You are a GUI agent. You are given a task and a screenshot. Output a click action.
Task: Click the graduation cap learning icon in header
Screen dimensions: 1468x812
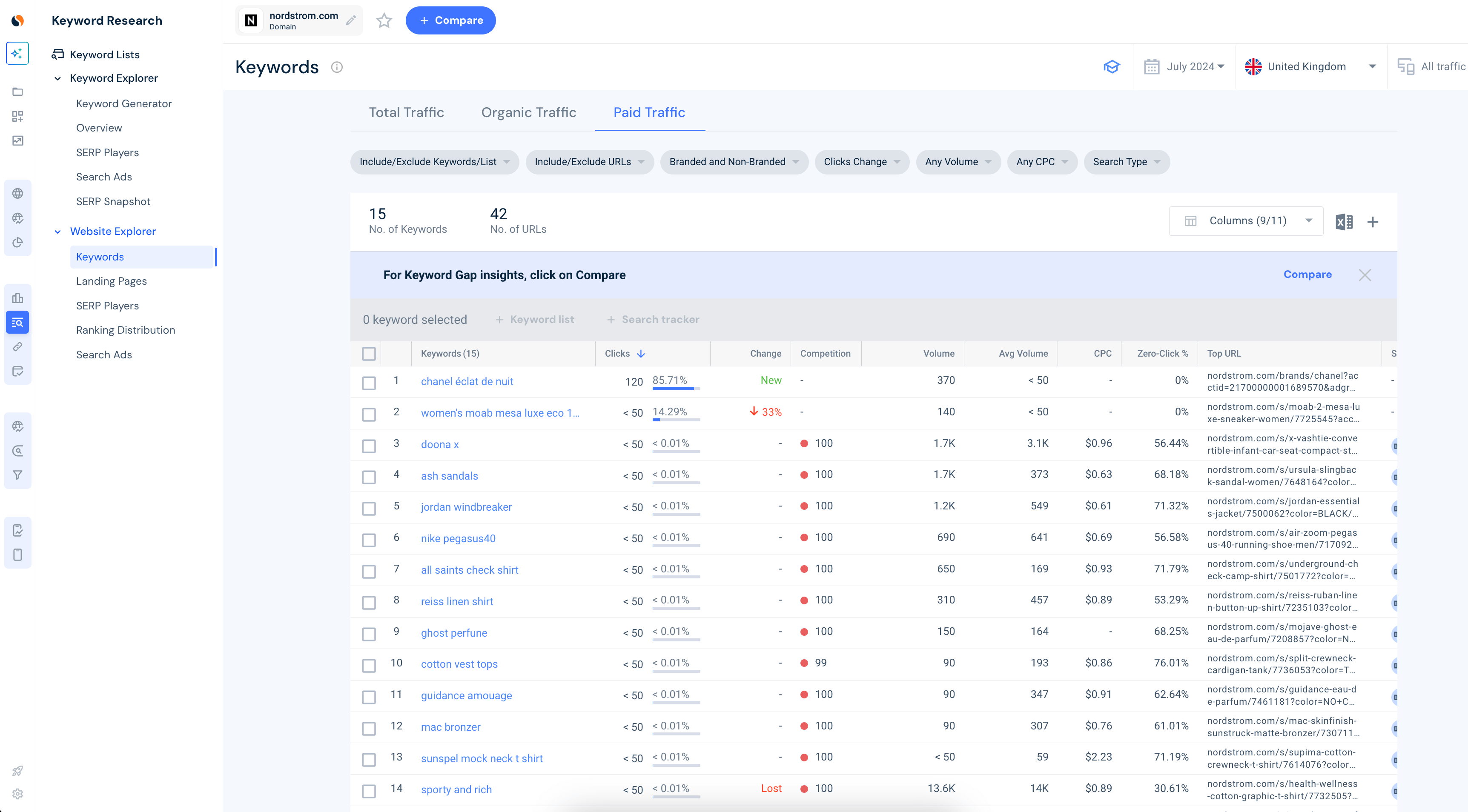1111,67
